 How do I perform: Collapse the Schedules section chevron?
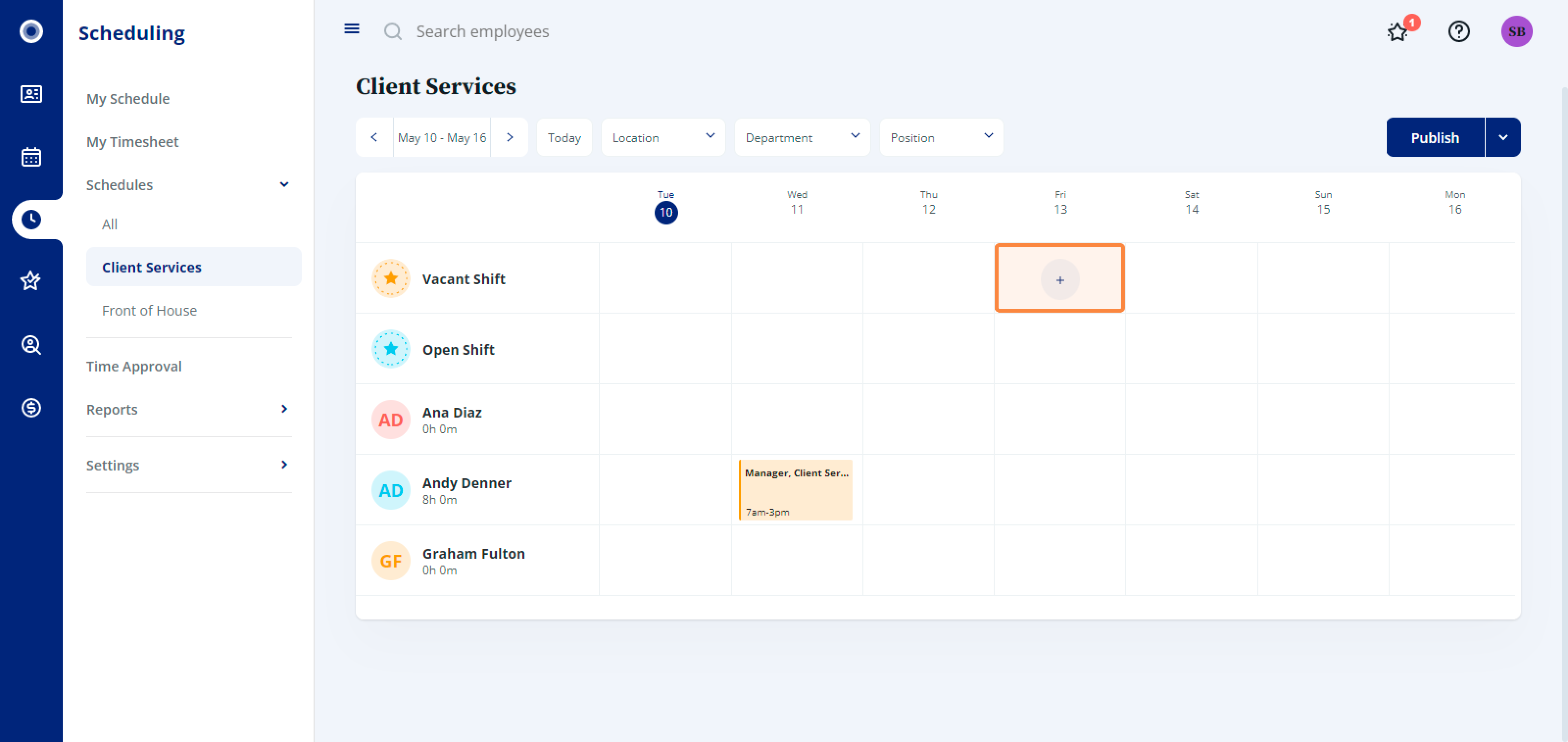coord(284,184)
